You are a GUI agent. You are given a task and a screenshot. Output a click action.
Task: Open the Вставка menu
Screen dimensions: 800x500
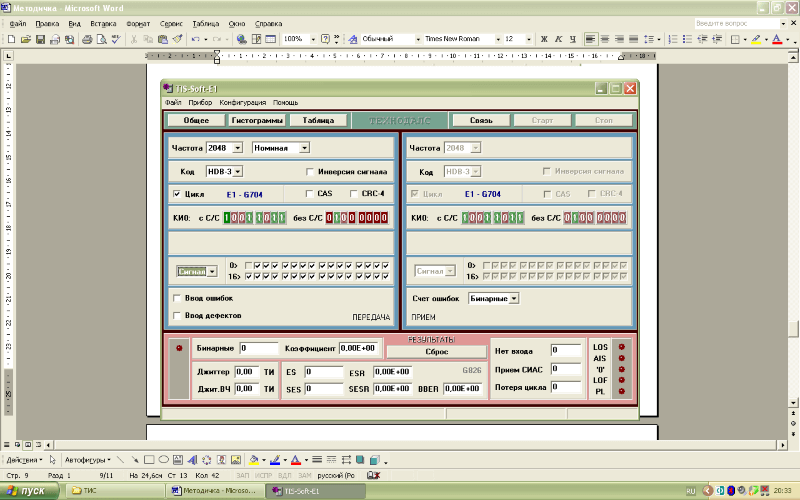pyautogui.click(x=103, y=23)
